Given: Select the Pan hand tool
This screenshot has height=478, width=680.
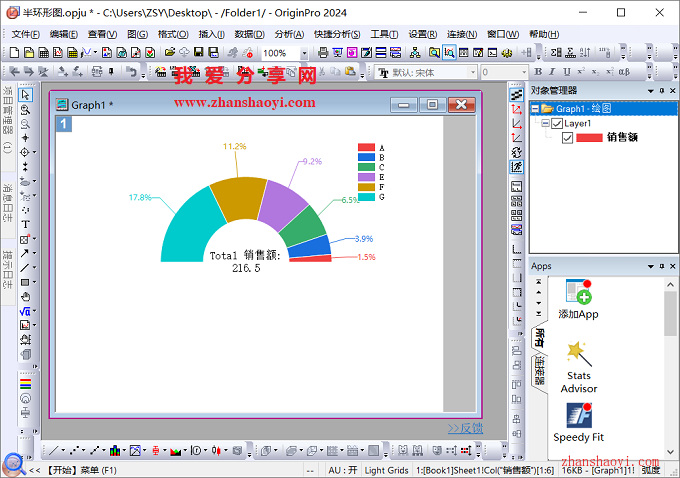Looking at the screenshot, I should coord(26,297).
